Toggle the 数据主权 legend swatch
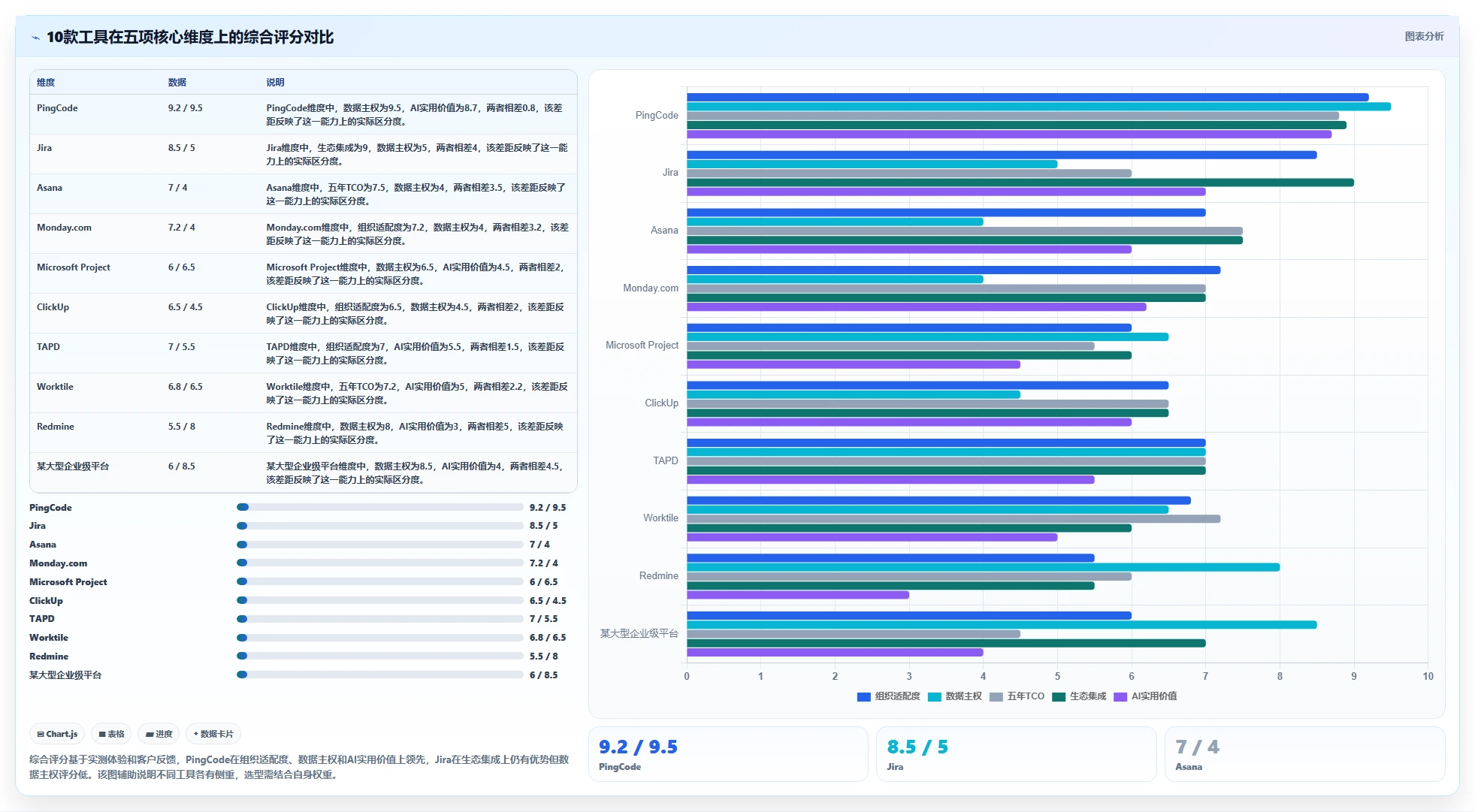The image size is (1475, 812). [934, 697]
